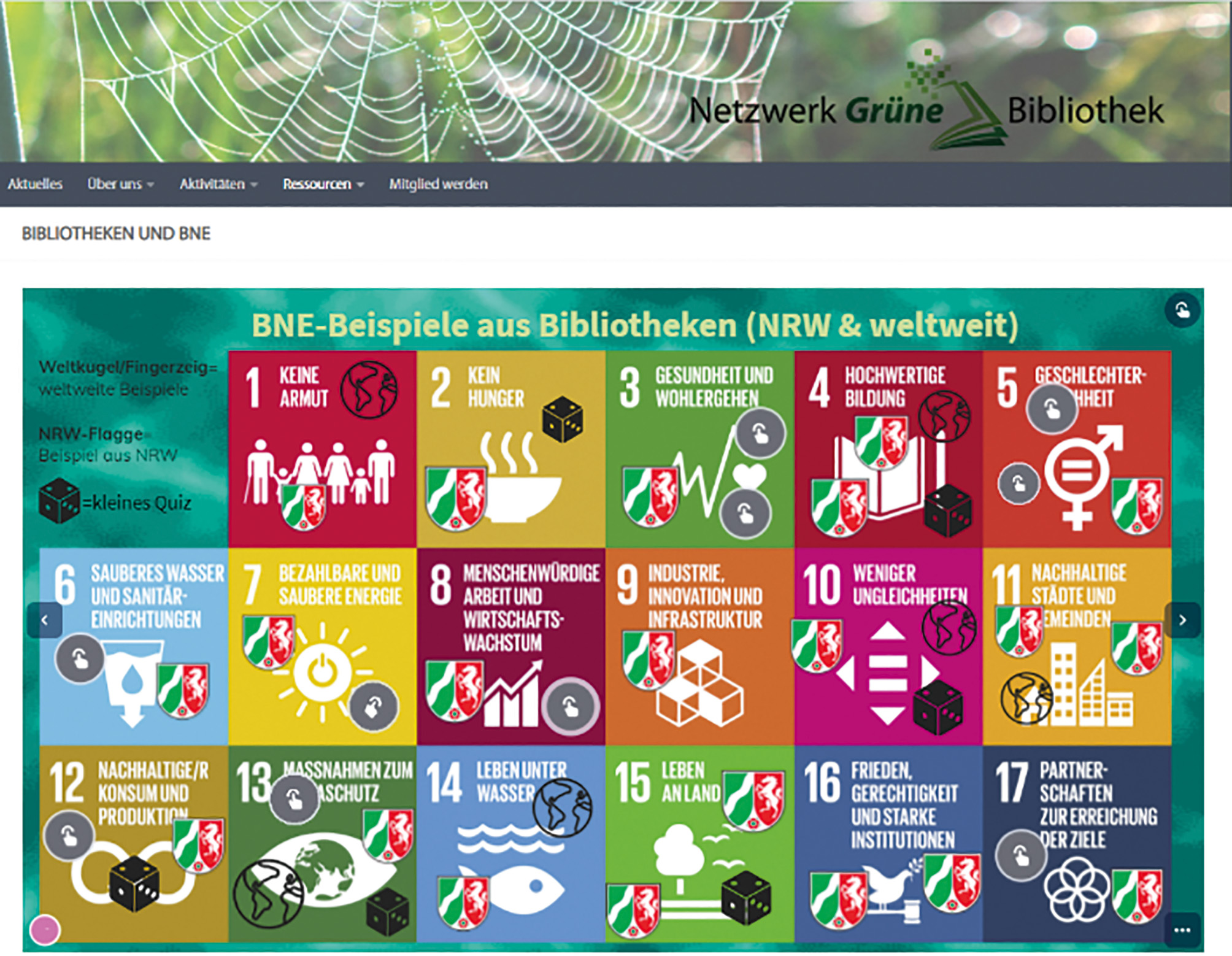The width and height of the screenshot is (1232, 956).
Task: Click the globe in the Leben unter Wasser tile
Action: (x=562, y=807)
